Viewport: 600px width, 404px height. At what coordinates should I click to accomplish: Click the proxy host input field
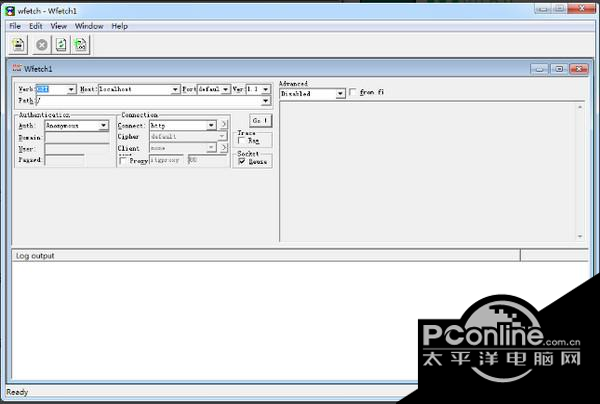pyautogui.click(x=166, y=160)
